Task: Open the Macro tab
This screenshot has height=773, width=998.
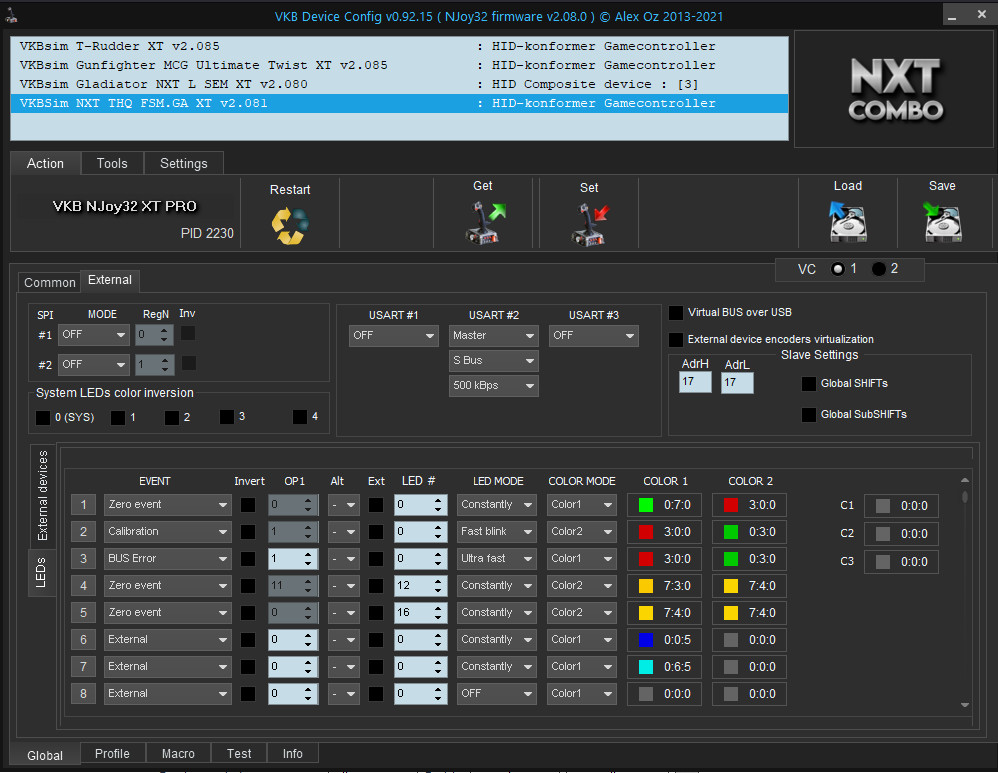Action: click(178, 754)
